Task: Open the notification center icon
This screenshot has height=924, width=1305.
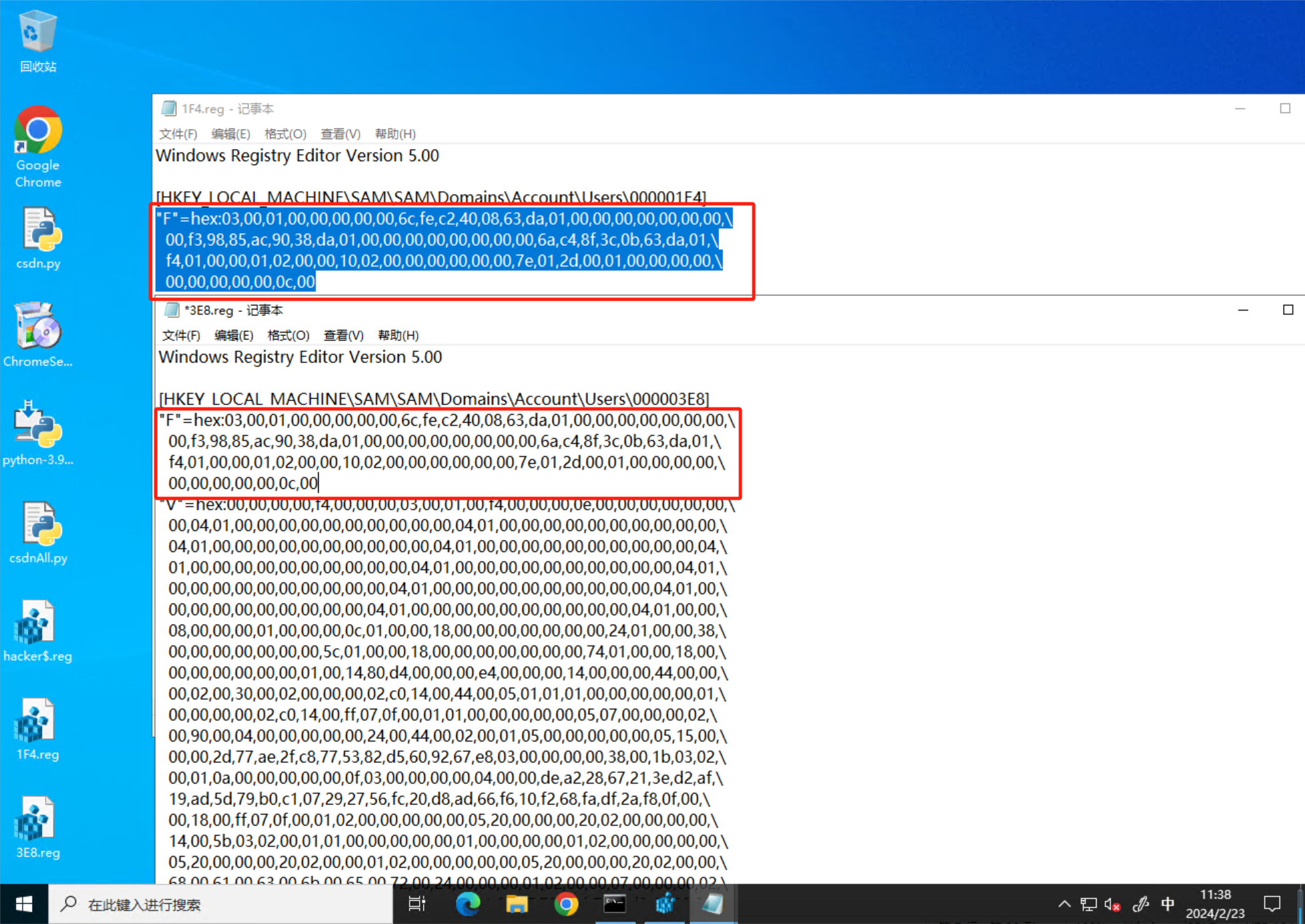Action: 1272,904
